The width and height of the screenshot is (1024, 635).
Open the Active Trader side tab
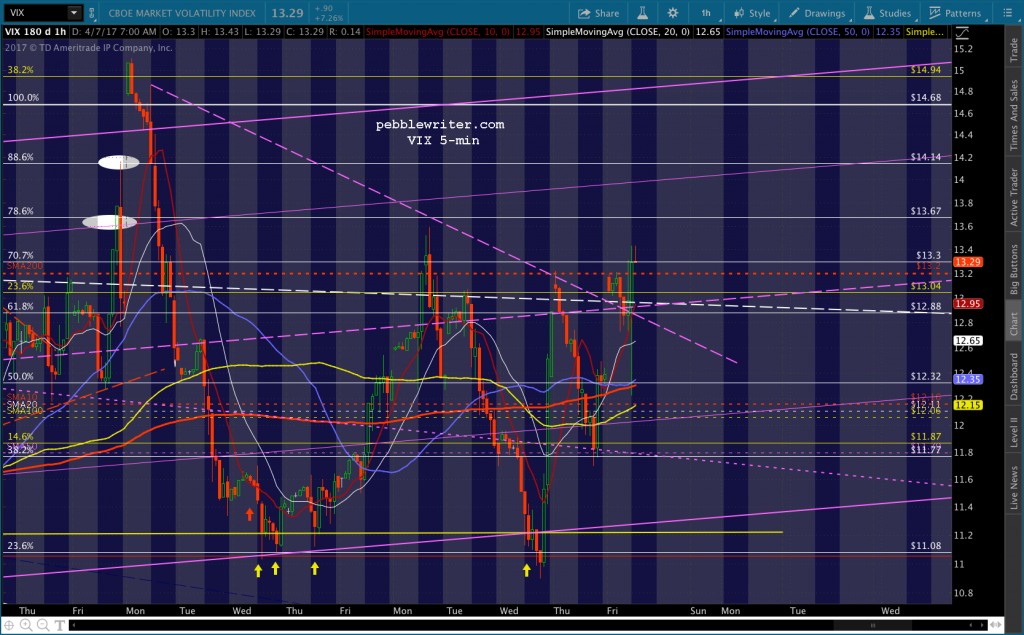coord(1014,197)
